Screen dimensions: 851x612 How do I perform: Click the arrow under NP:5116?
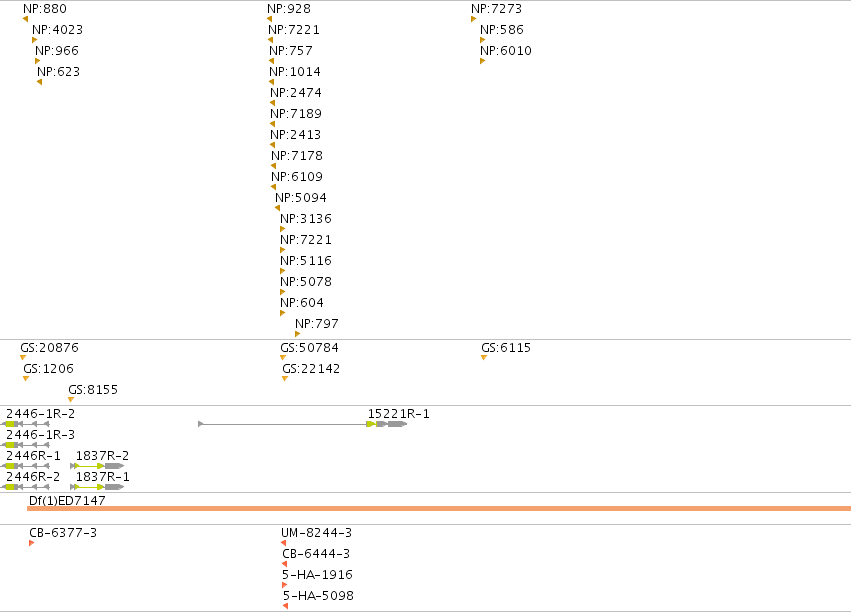tap(282, 271)
